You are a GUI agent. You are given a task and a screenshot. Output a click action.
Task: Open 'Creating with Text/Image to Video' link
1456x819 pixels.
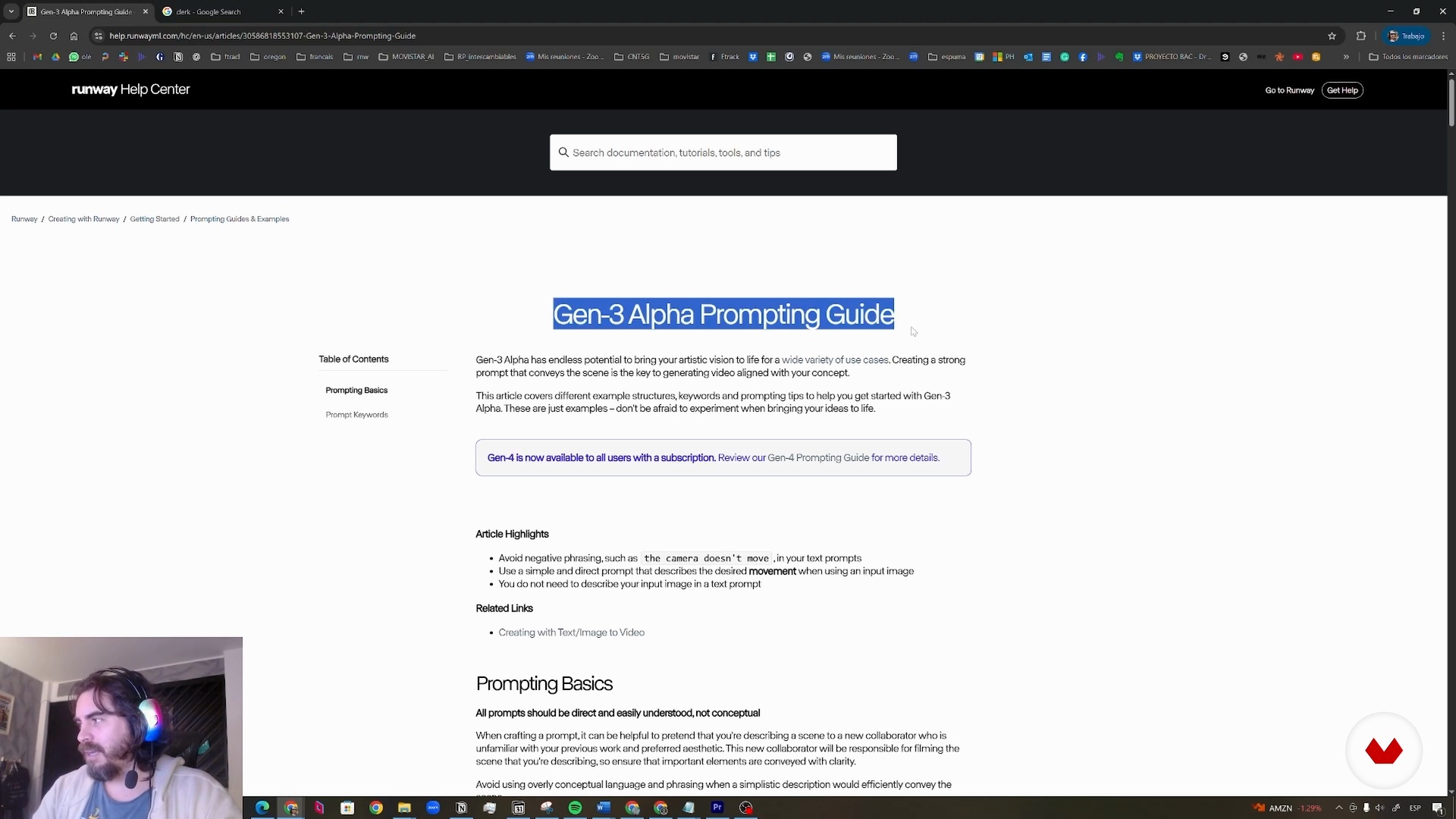[572, 632]
